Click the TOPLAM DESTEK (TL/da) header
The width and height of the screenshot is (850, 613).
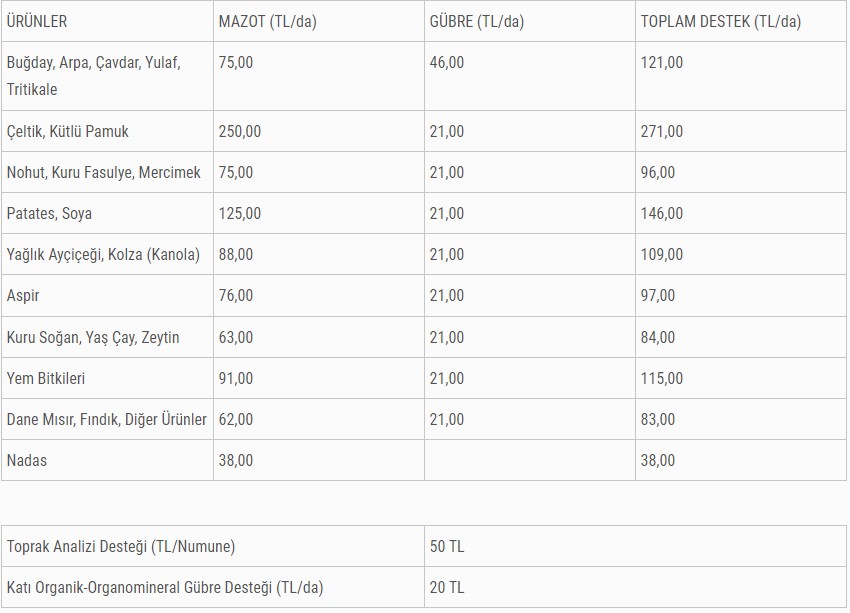click(x=720, y=21)
